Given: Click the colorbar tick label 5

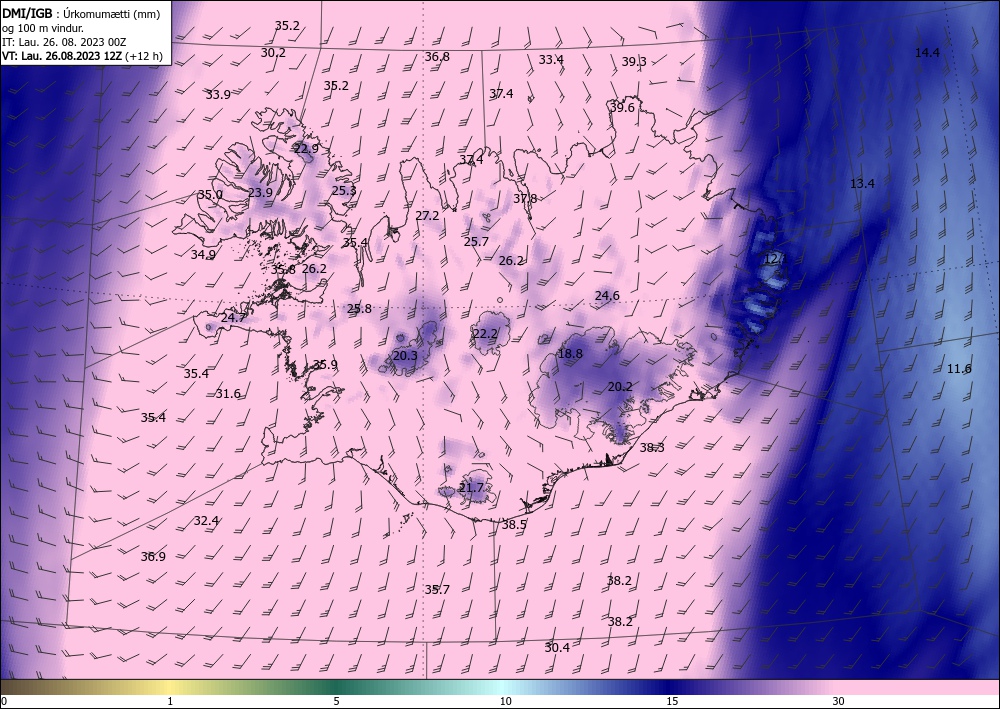Looking at the screenshot, I should [336, 701].
